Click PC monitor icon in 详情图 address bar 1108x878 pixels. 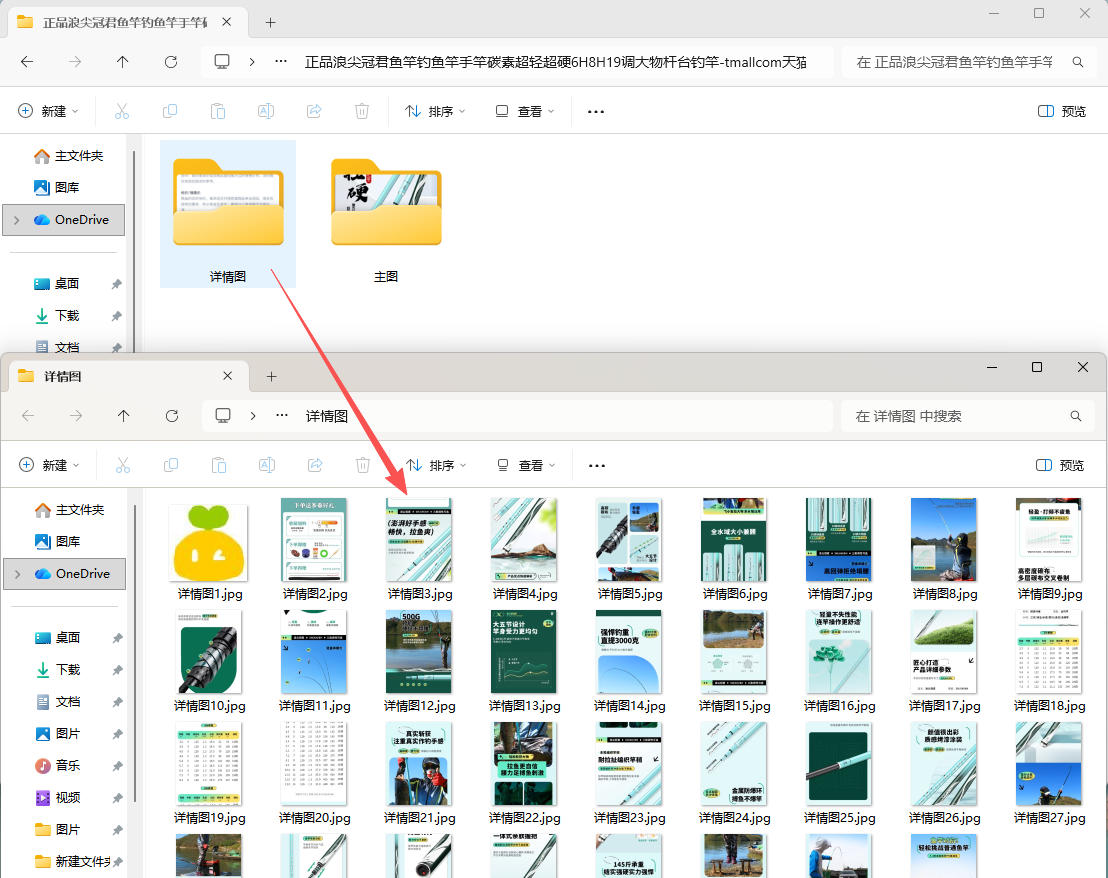[x=223, y=415]
